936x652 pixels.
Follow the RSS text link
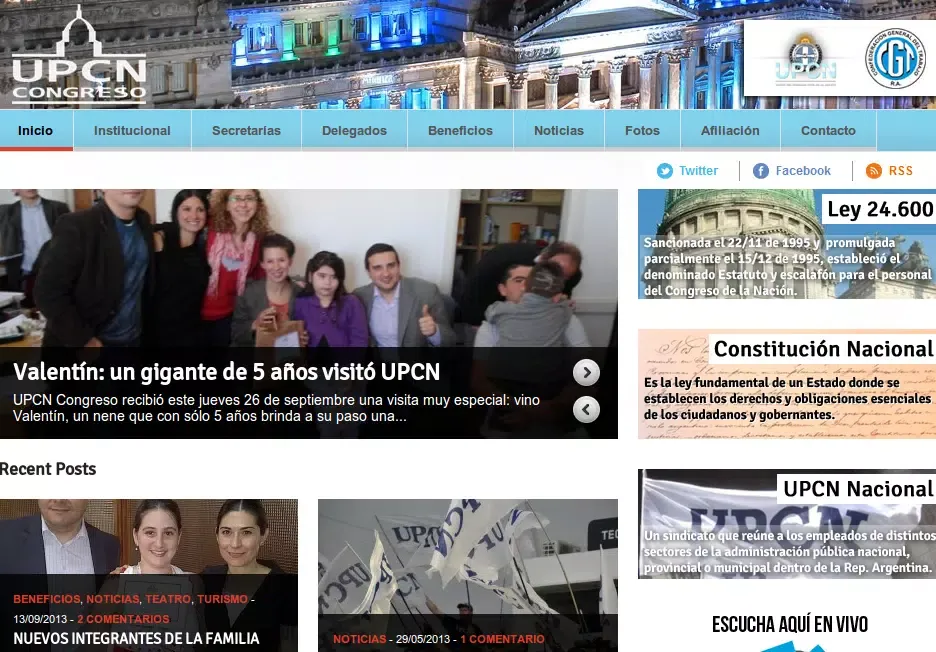900,171
